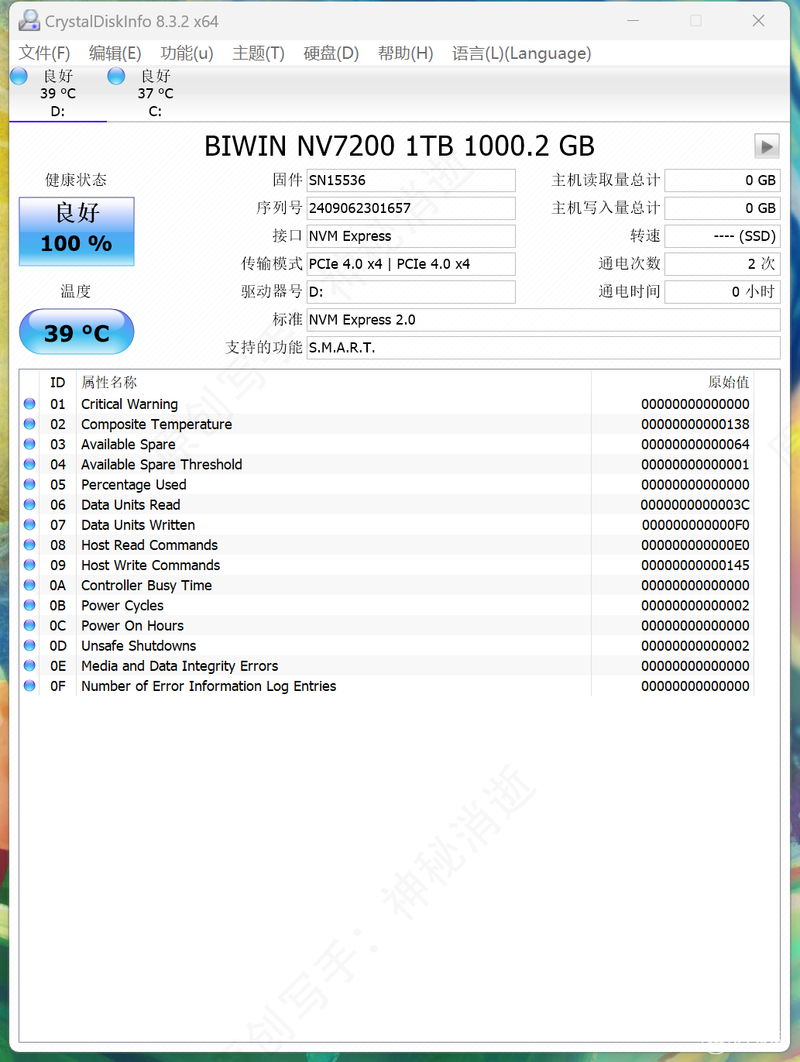Screen dimensions: 800x1062
Task: Click the 固件 field showing SN15536
Action: pyautogui.click(x=410, y=180)
